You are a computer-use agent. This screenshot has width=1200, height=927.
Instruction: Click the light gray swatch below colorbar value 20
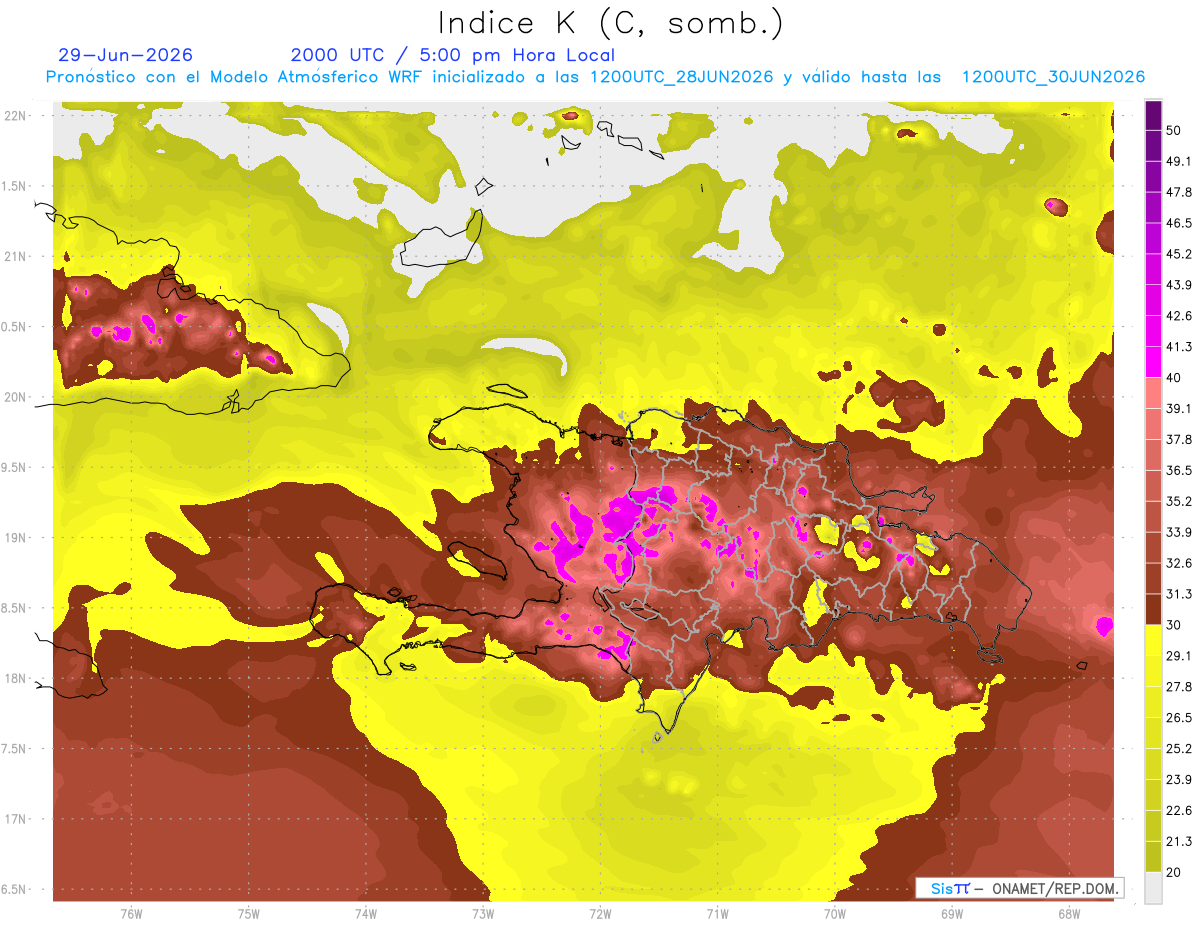pos(1153,888)
